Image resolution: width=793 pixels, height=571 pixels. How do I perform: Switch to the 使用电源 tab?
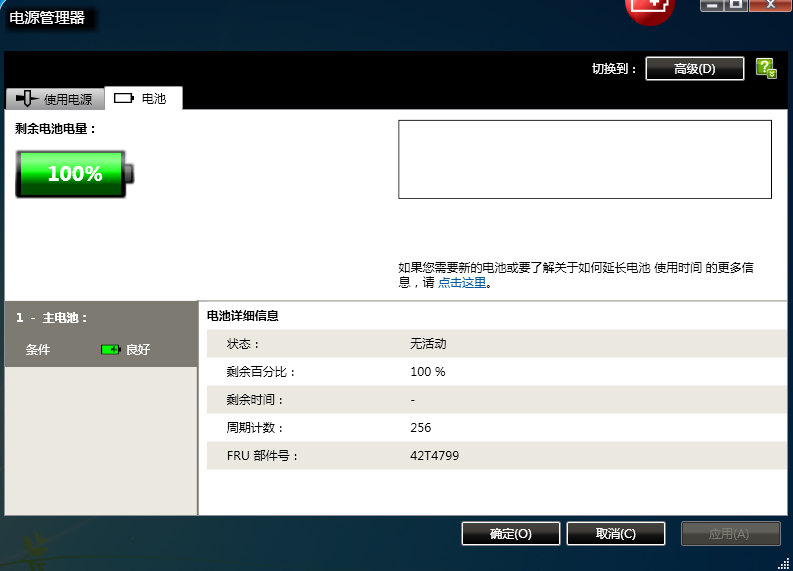pos(55,98)
